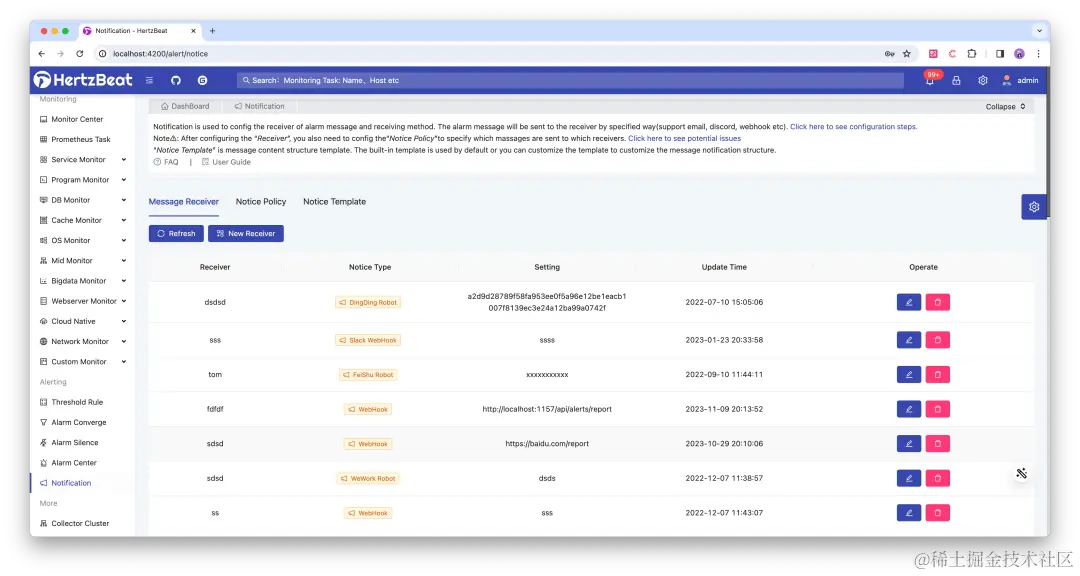
Task: Bookmark this page with the star icon
Action: 907,54
